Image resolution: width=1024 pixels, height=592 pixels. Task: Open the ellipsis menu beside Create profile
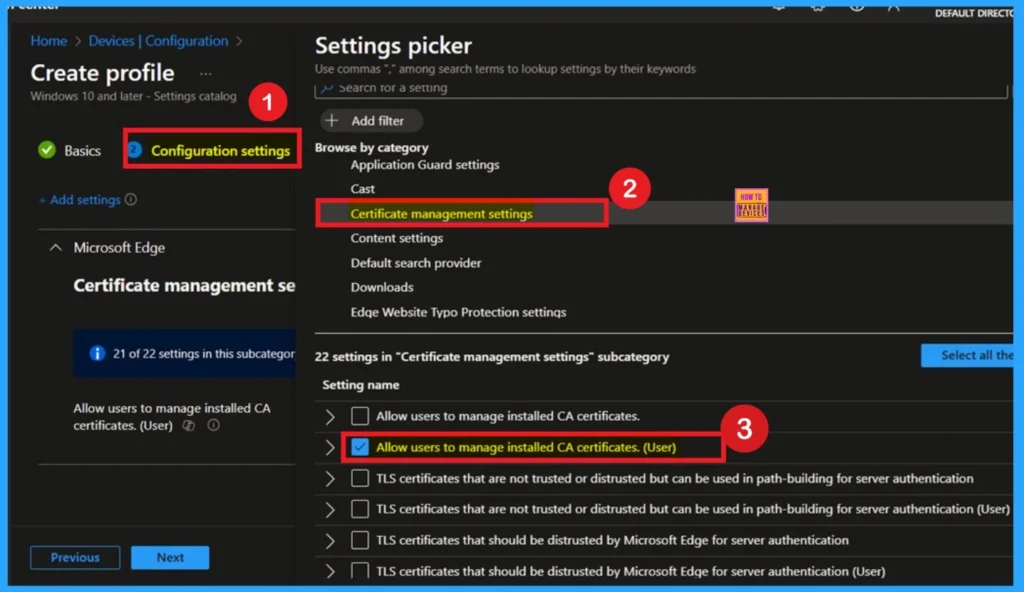206,74
